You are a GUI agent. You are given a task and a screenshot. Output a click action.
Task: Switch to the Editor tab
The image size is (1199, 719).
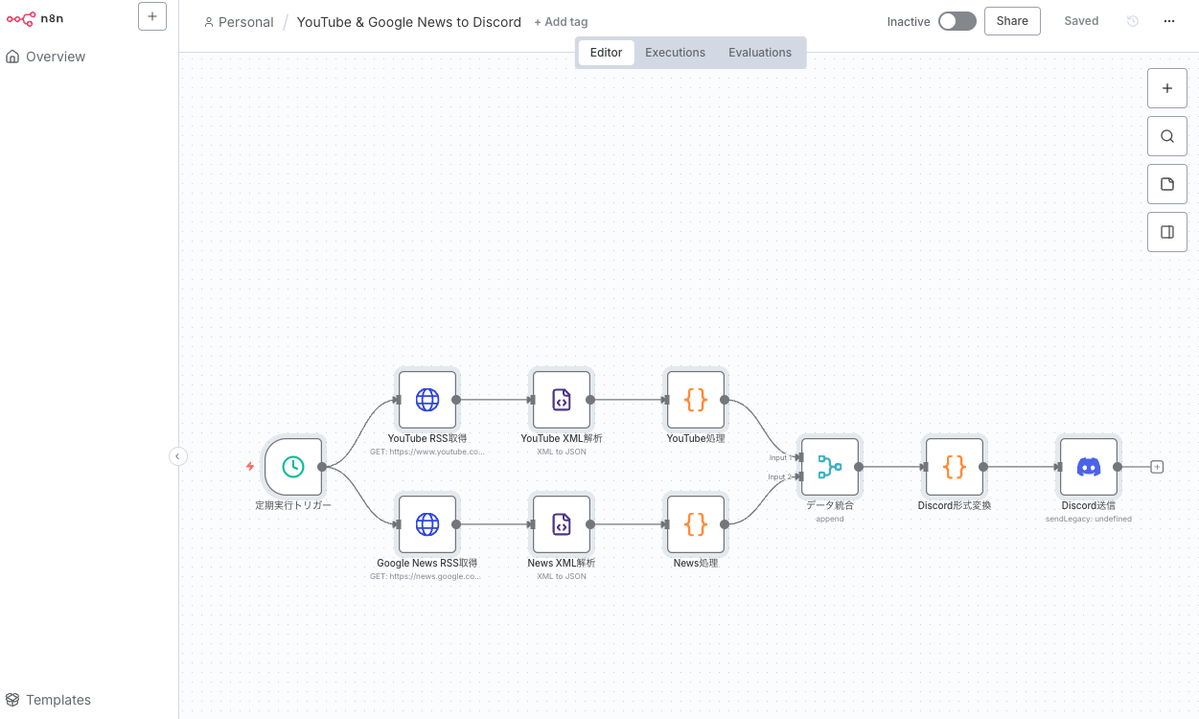click(x=606, y=53)
